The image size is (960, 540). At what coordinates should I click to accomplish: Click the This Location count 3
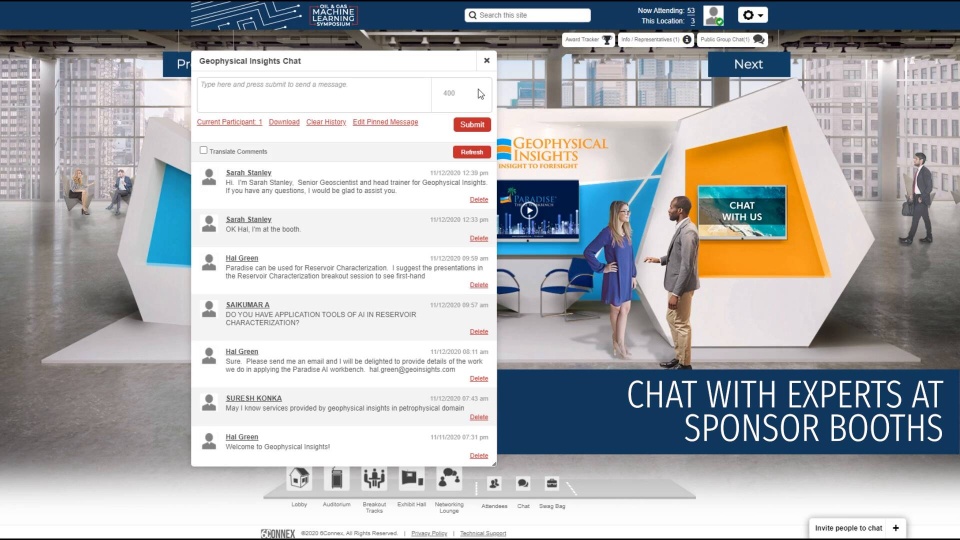[692, 21]
